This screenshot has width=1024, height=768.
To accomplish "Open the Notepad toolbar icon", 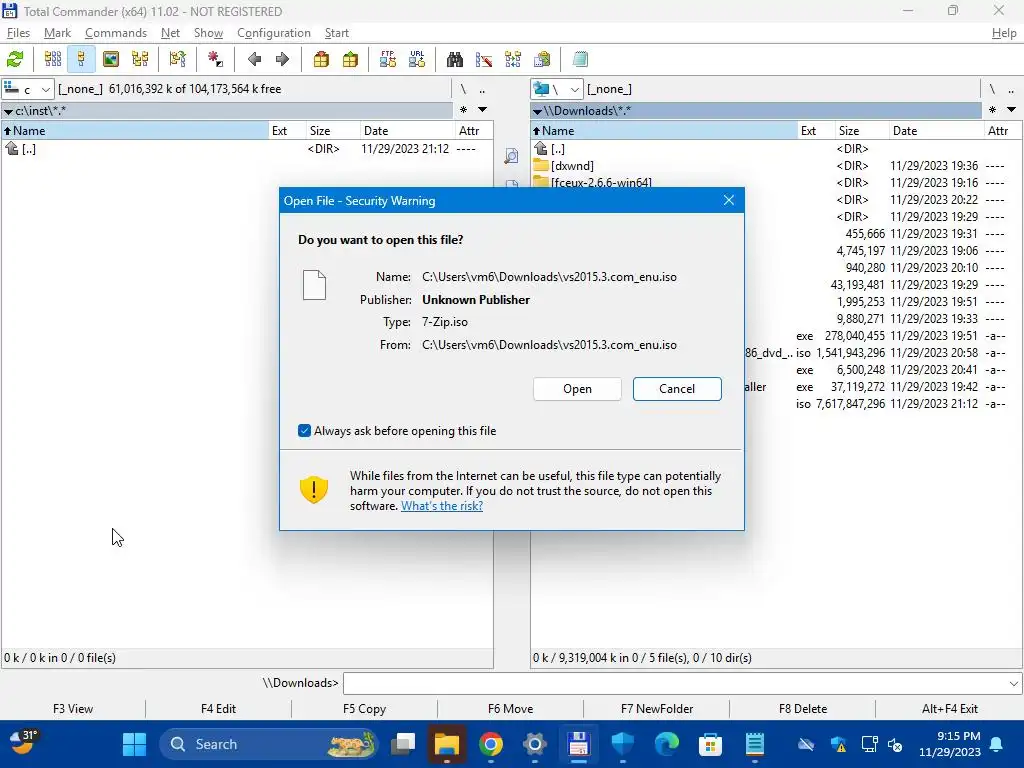I will click(580, 59).
